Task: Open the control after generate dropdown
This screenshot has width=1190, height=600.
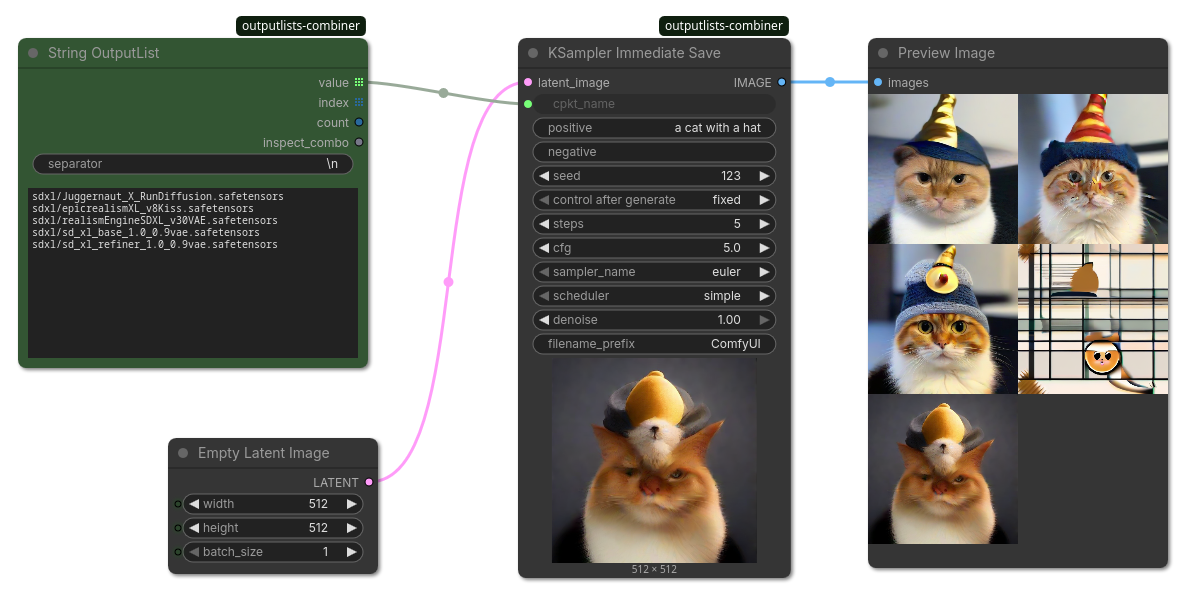Action: [x=654, y=199]
